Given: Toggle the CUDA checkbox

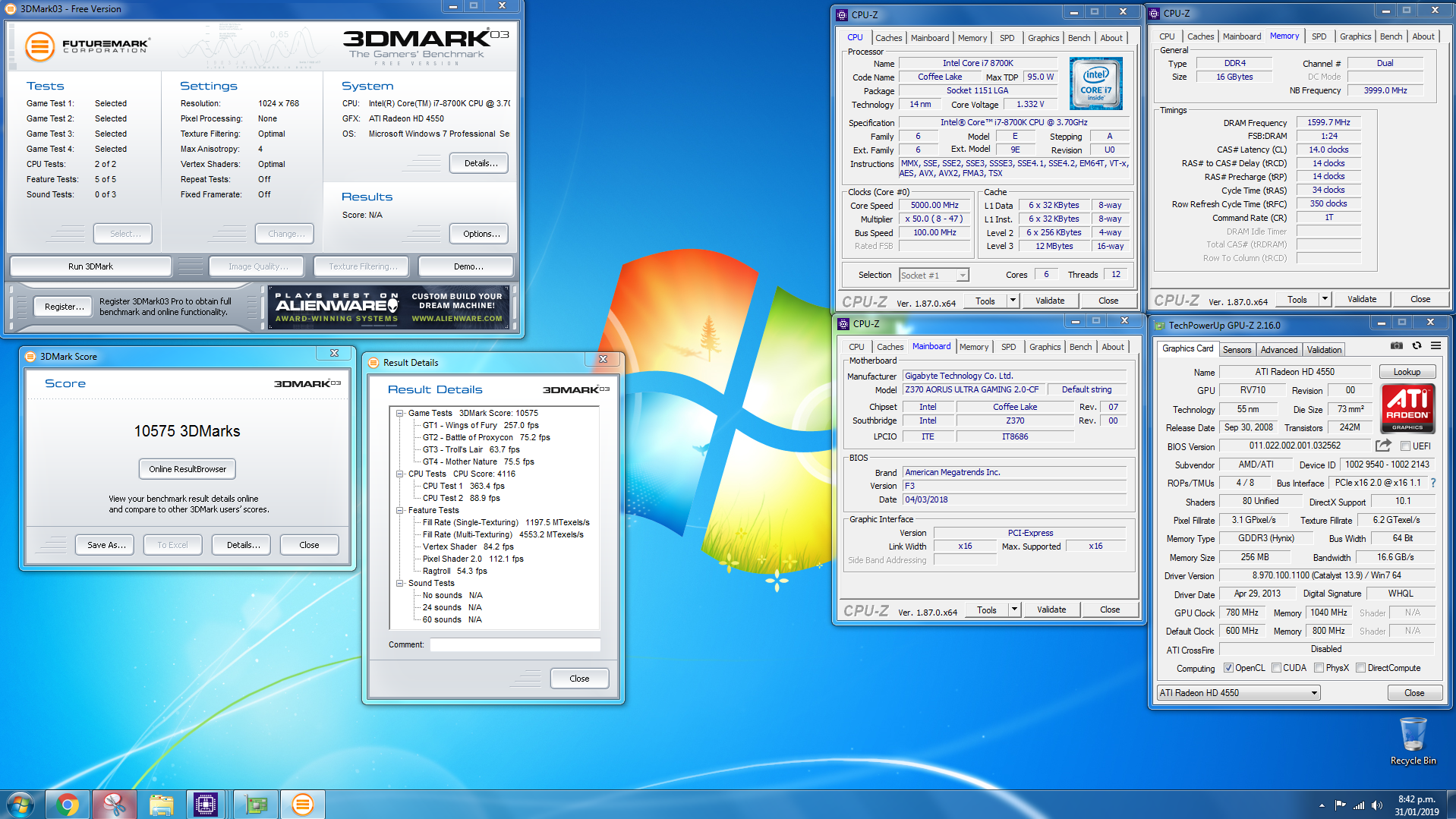Looking at the screenshot, I should 1276,668.
